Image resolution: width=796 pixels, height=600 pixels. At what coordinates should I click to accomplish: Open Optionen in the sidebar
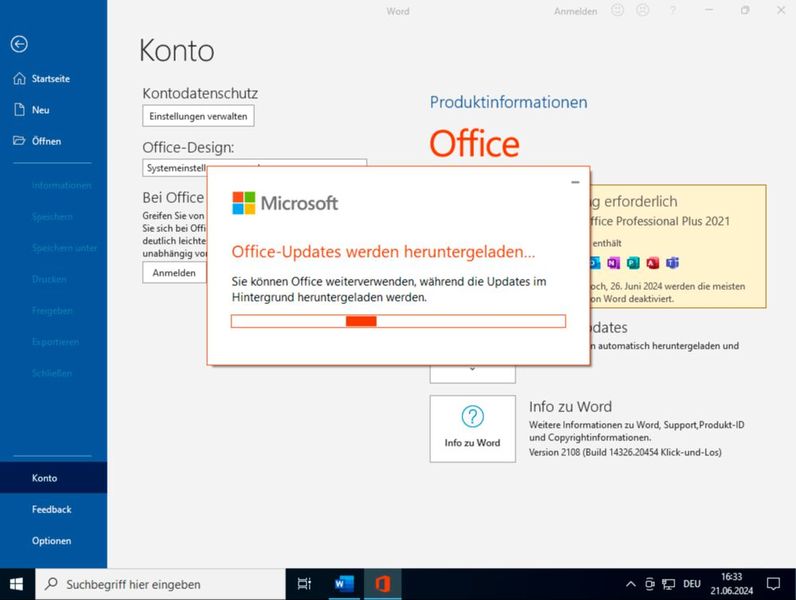coord(53,541)
